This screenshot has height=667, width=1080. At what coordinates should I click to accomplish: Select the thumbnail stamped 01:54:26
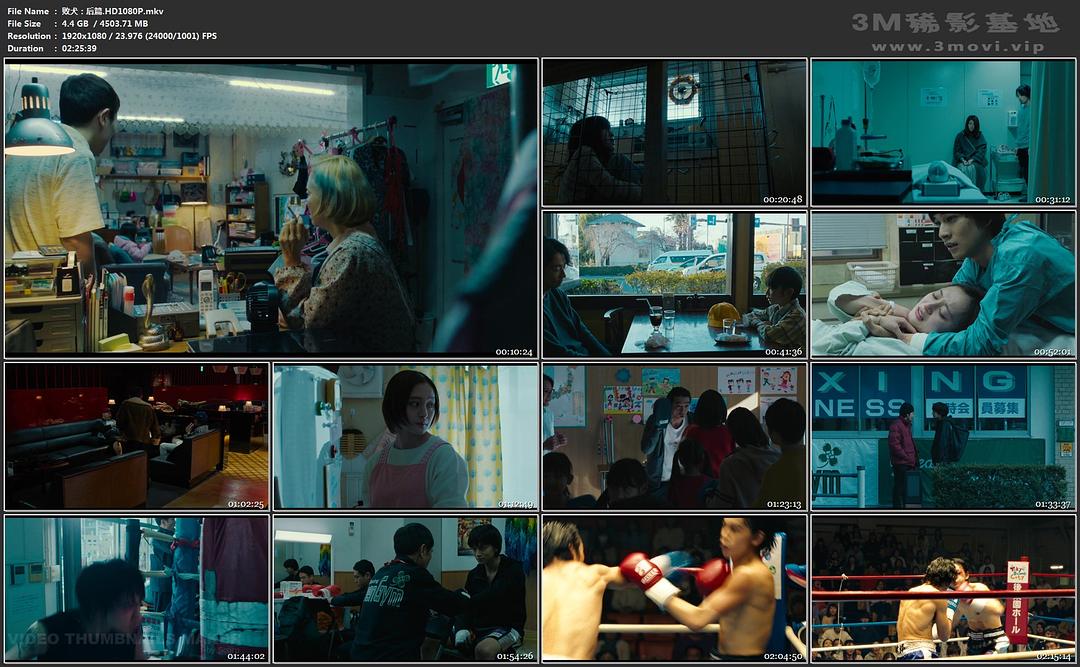click(405, 588)
